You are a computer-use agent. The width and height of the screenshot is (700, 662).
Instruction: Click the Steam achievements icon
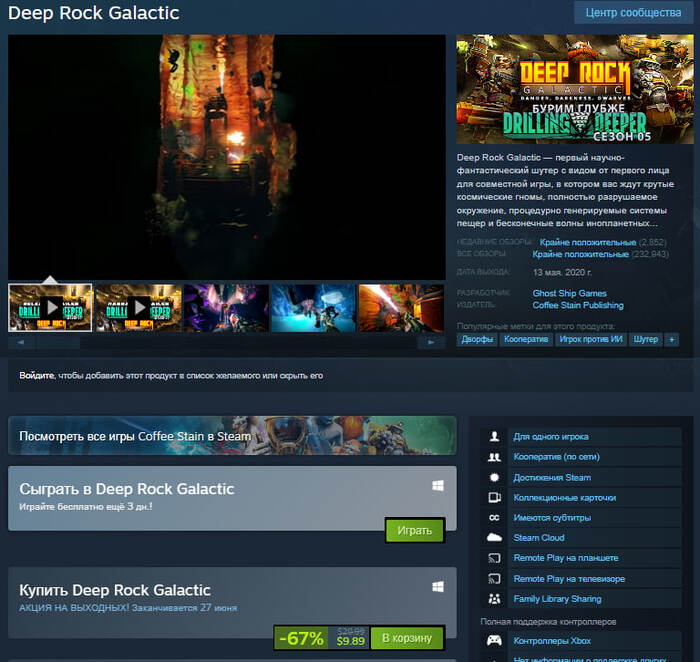coord(494,477)
